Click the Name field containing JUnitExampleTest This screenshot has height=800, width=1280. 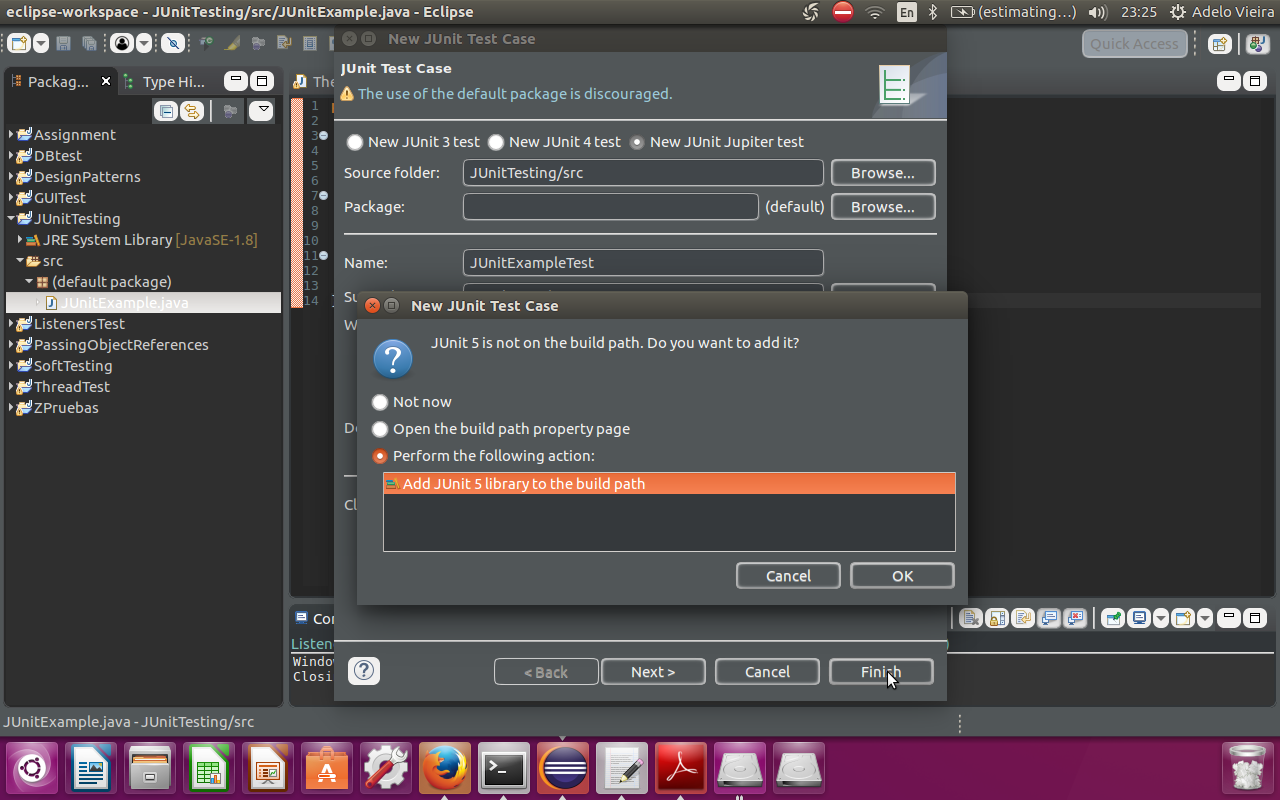pos(643,263)
